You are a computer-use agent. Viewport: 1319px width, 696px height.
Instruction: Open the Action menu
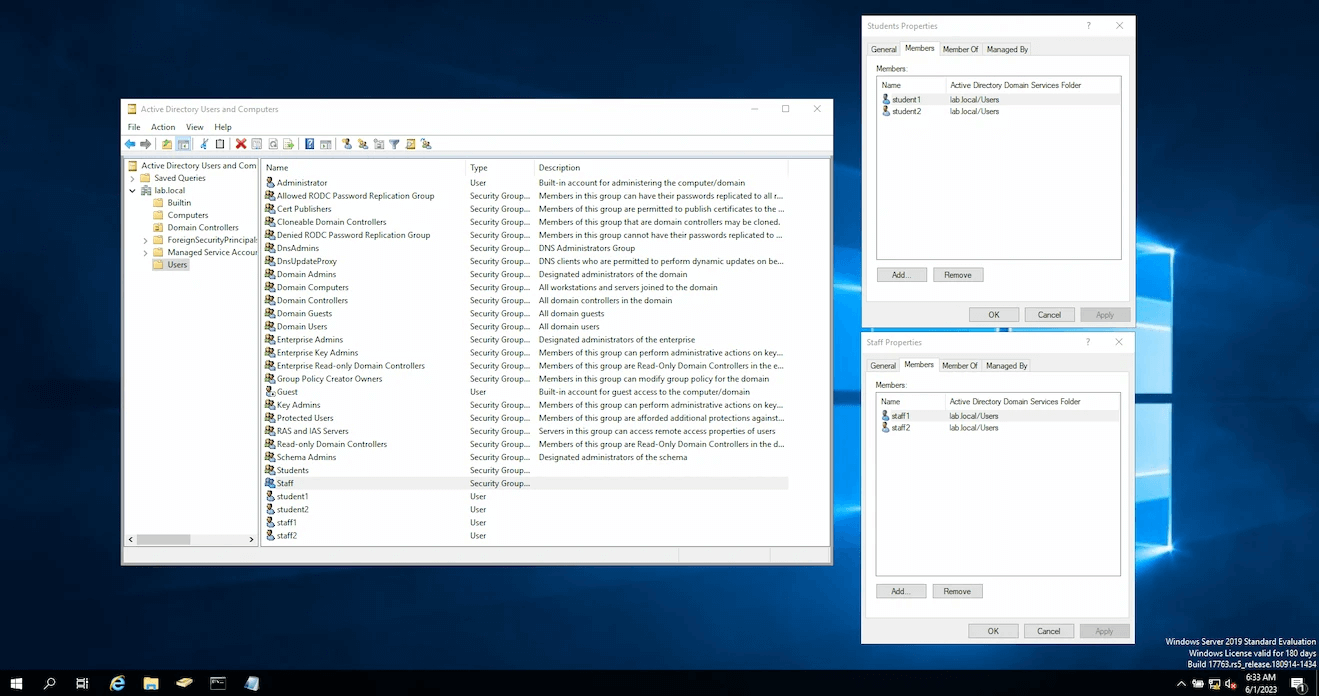point(163,127)
